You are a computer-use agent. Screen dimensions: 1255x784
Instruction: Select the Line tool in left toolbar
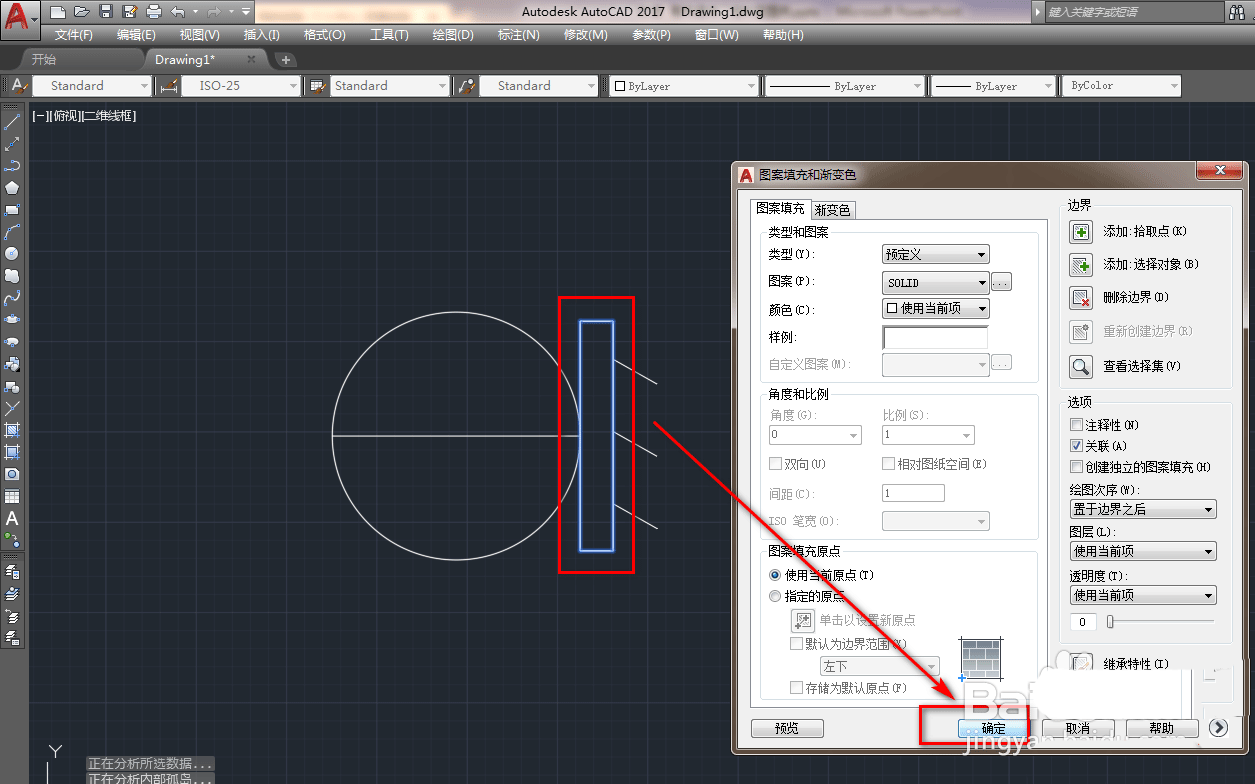pyautogui.click(x=12, y=122)
